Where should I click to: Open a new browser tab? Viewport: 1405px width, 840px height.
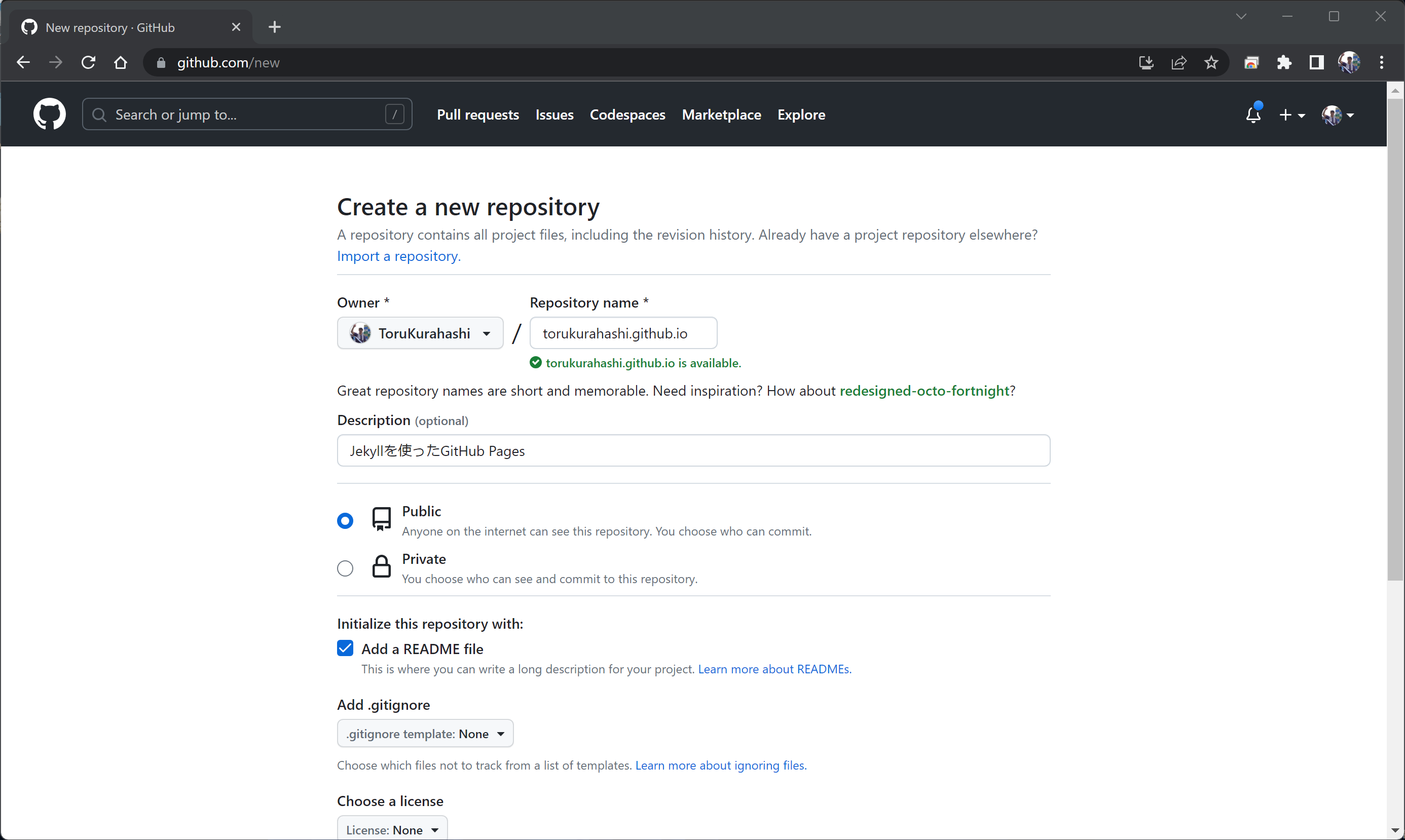(x=275, y=27)
